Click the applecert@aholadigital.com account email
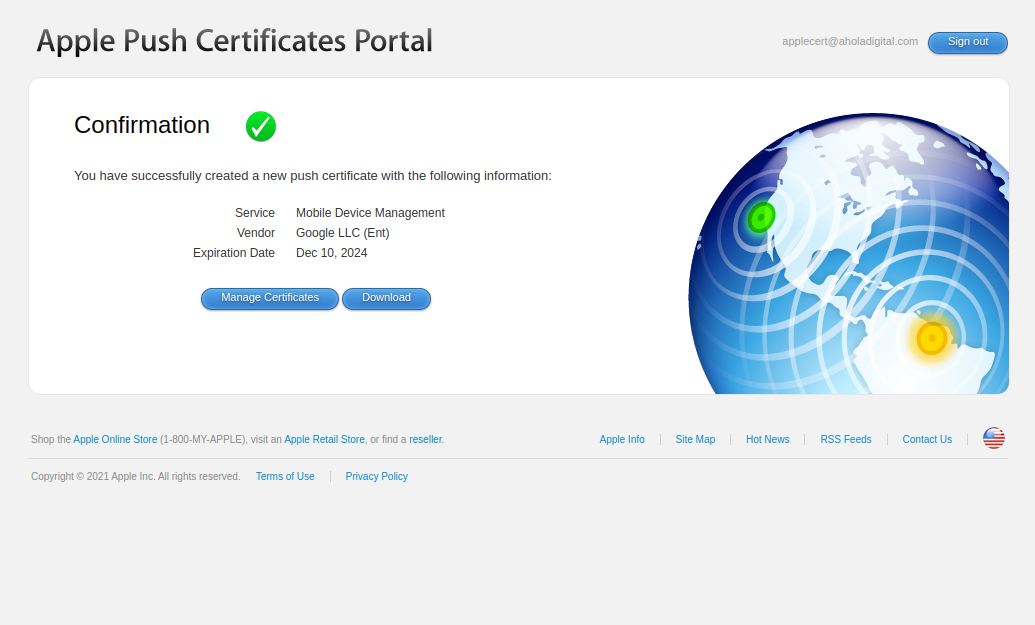Screen dimensions: 1035x625 850,42
